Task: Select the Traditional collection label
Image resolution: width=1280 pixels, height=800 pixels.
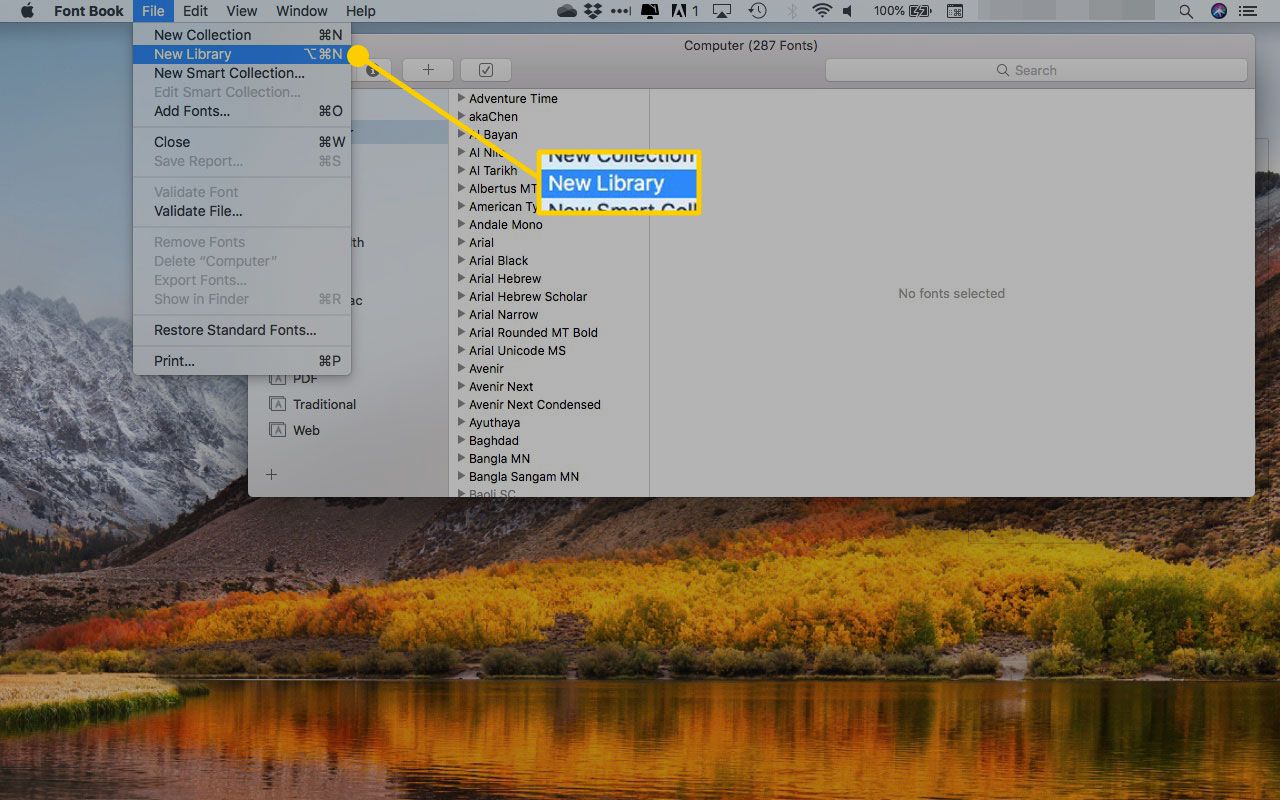Action: [x=324, y=404]
